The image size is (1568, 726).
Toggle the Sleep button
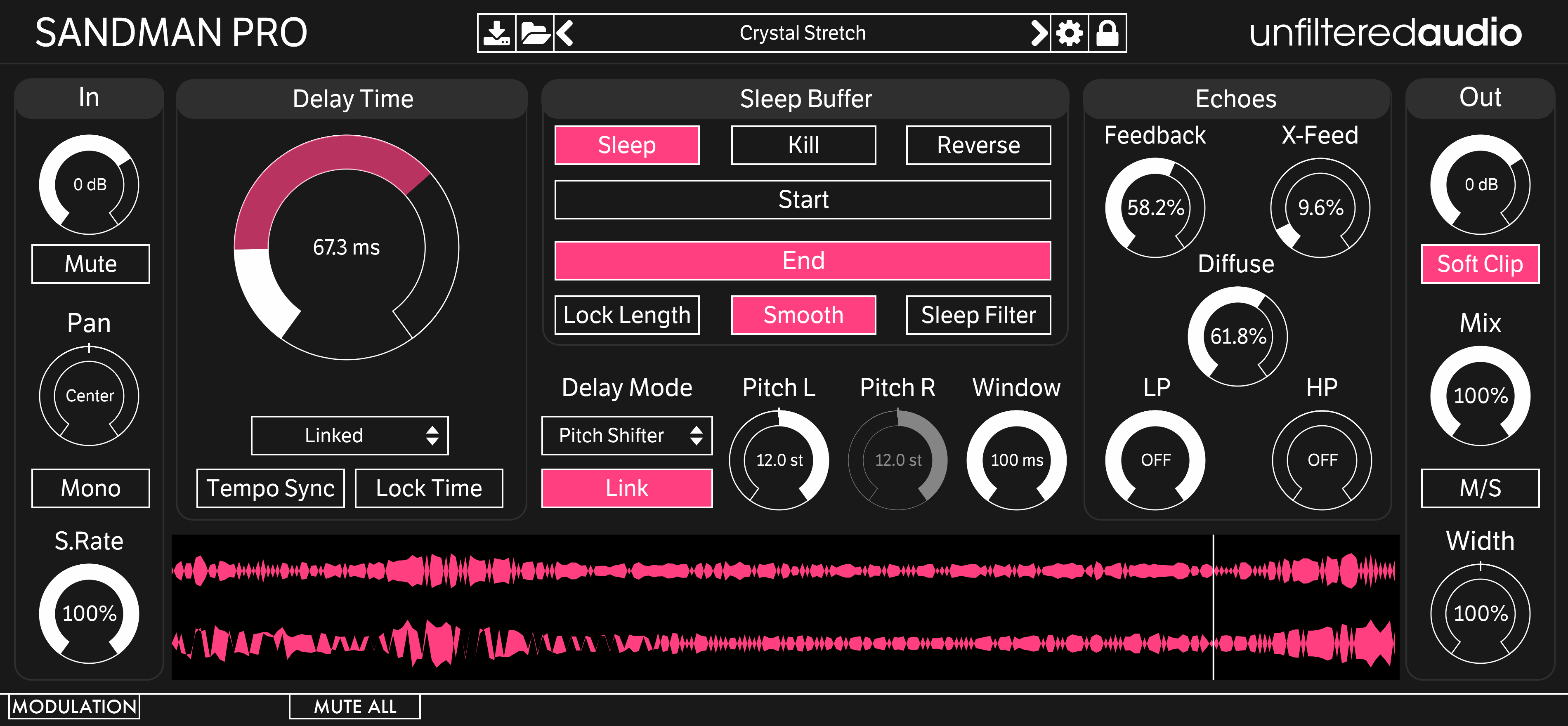point(627,145)
